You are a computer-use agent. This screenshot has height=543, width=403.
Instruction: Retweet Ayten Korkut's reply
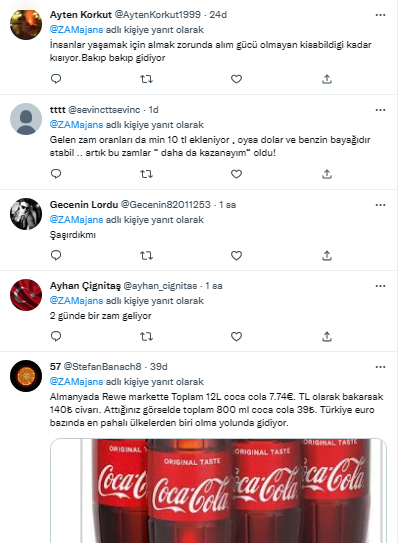[x=146, y=79]
